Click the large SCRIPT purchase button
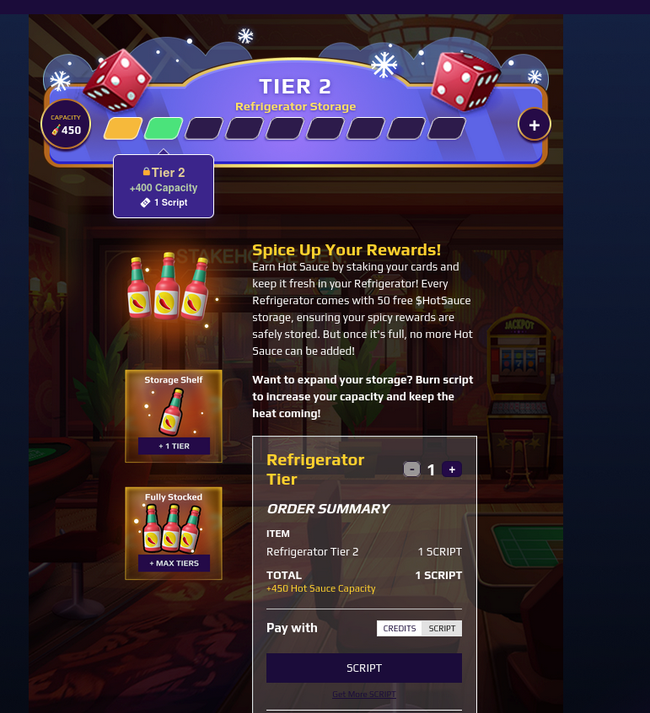 coord(364,668)
